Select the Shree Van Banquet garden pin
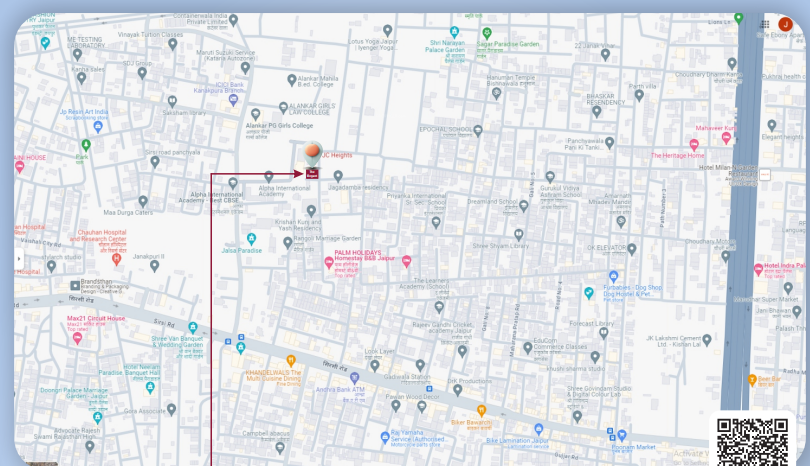The height and width of the screenshot is (466, 810). [x=193, y=327]
